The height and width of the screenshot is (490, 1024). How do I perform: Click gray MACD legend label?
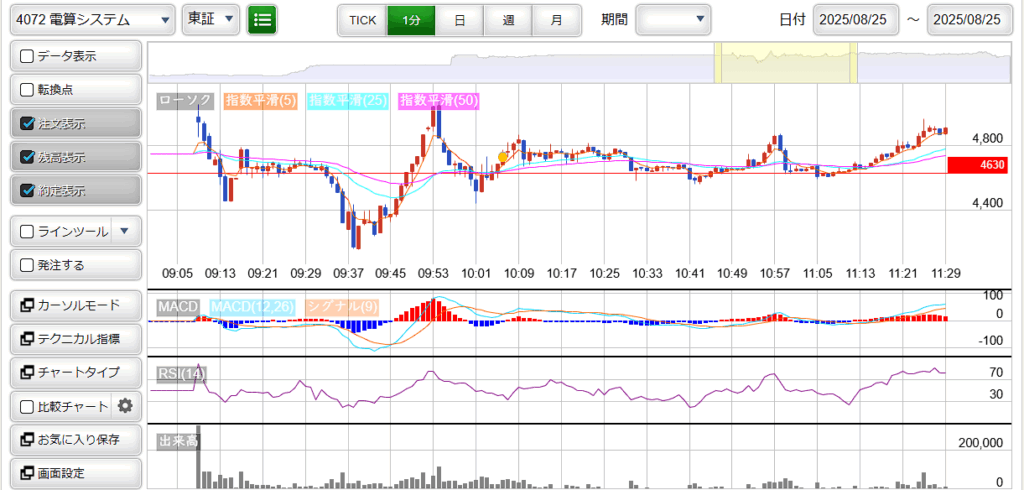[x=177, y=307]
